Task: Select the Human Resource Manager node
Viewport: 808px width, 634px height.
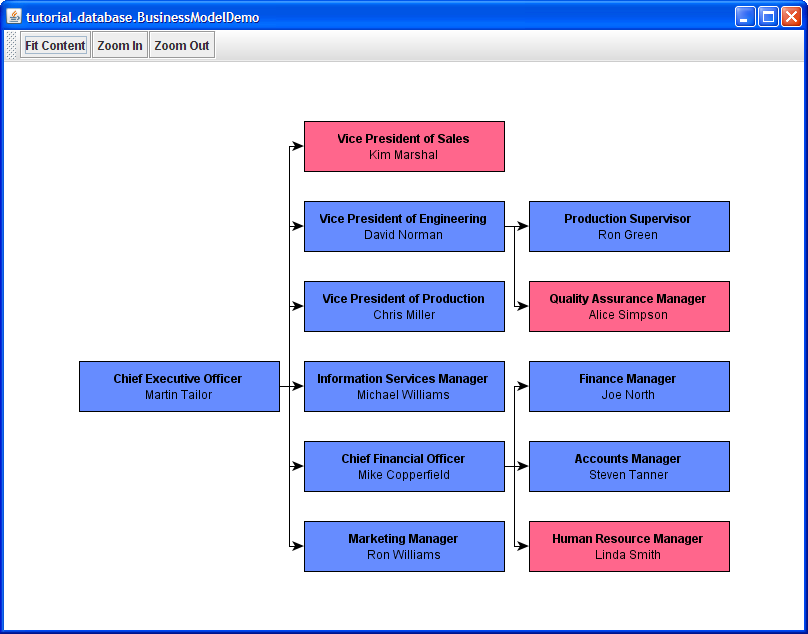Action: point(629,546)
